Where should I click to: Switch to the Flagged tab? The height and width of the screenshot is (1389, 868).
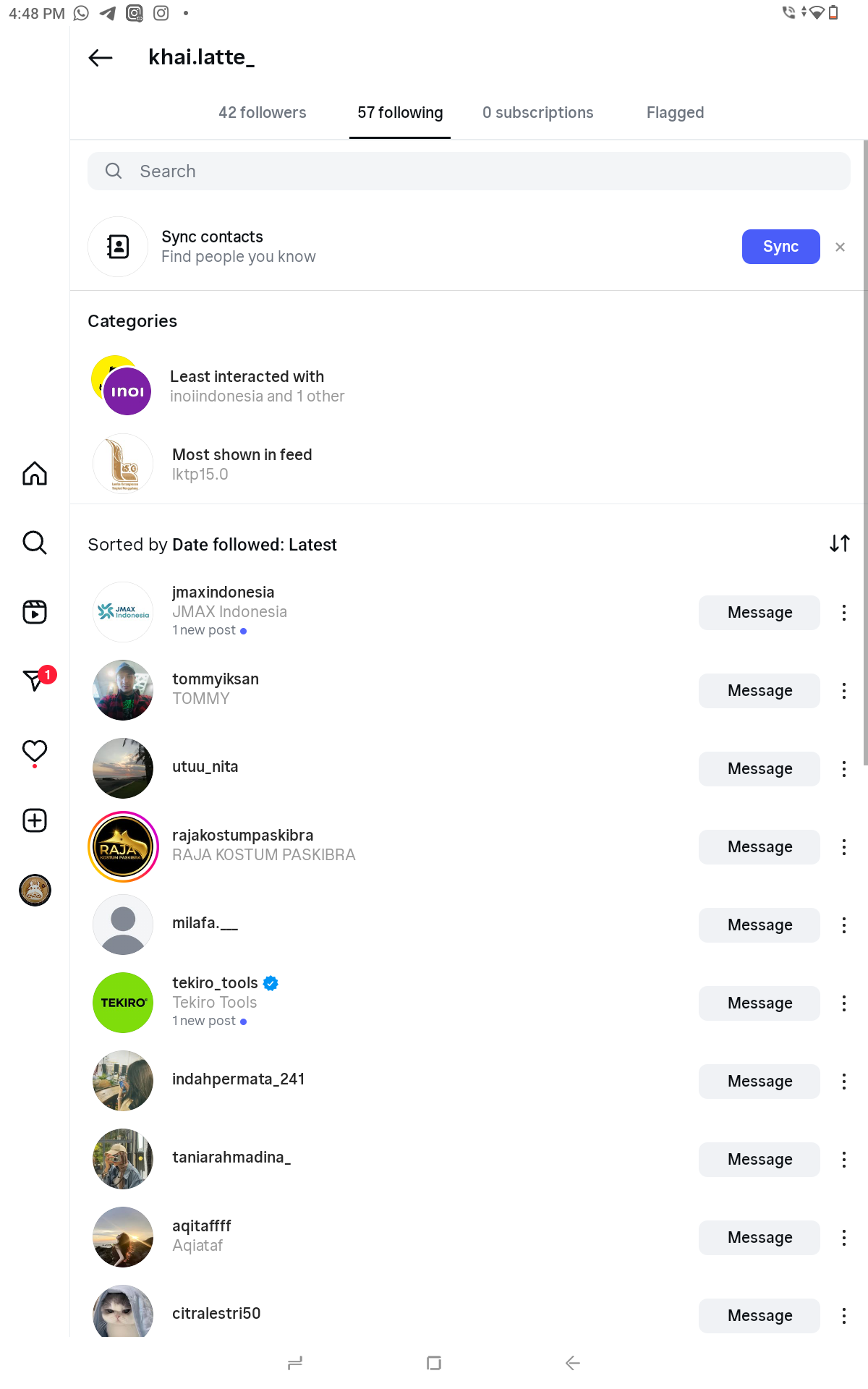point(675,113)
